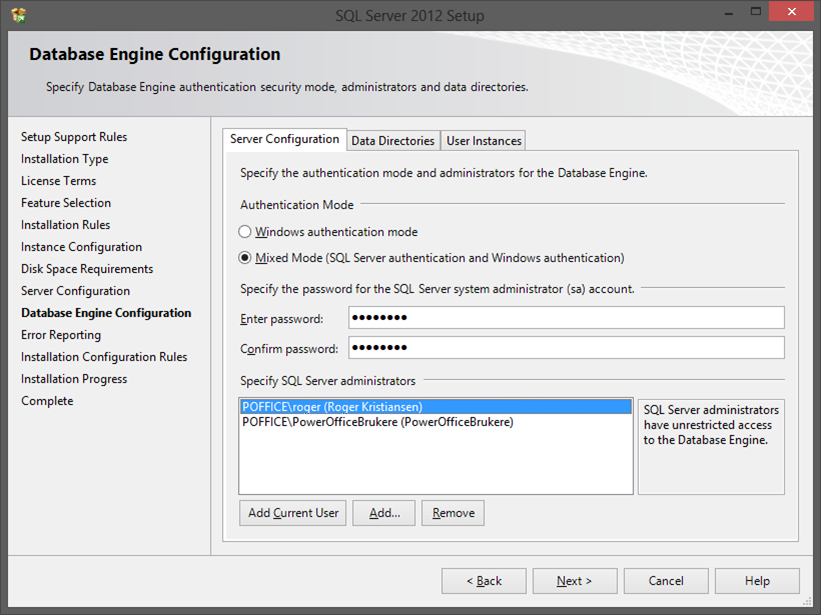The height and width of the screenshot is (615, 821).
Task: Click Installation Rules step
Action: 65,225
